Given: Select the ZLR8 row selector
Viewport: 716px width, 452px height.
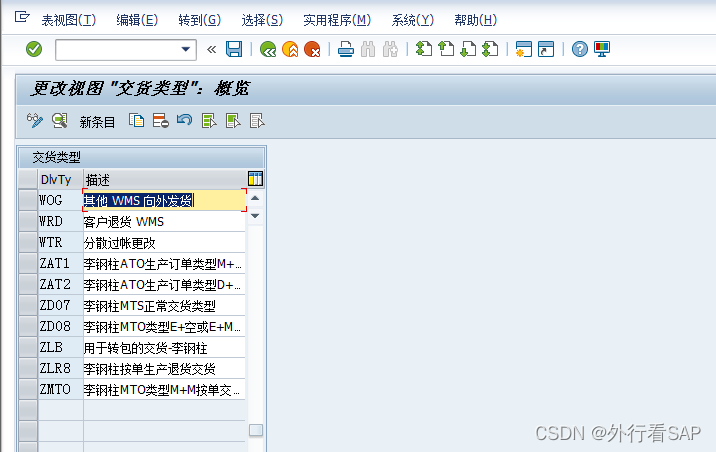Looking at the screenshot, I should [28, 368].
